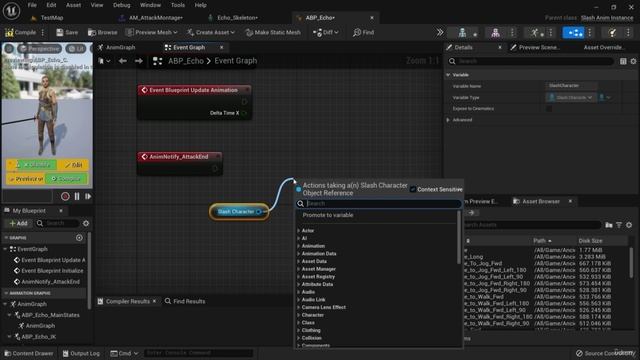The image size is (640, 360).
Task: Collapse the ANIMATION GRAPHS section
Action: (x=6, y=293)
